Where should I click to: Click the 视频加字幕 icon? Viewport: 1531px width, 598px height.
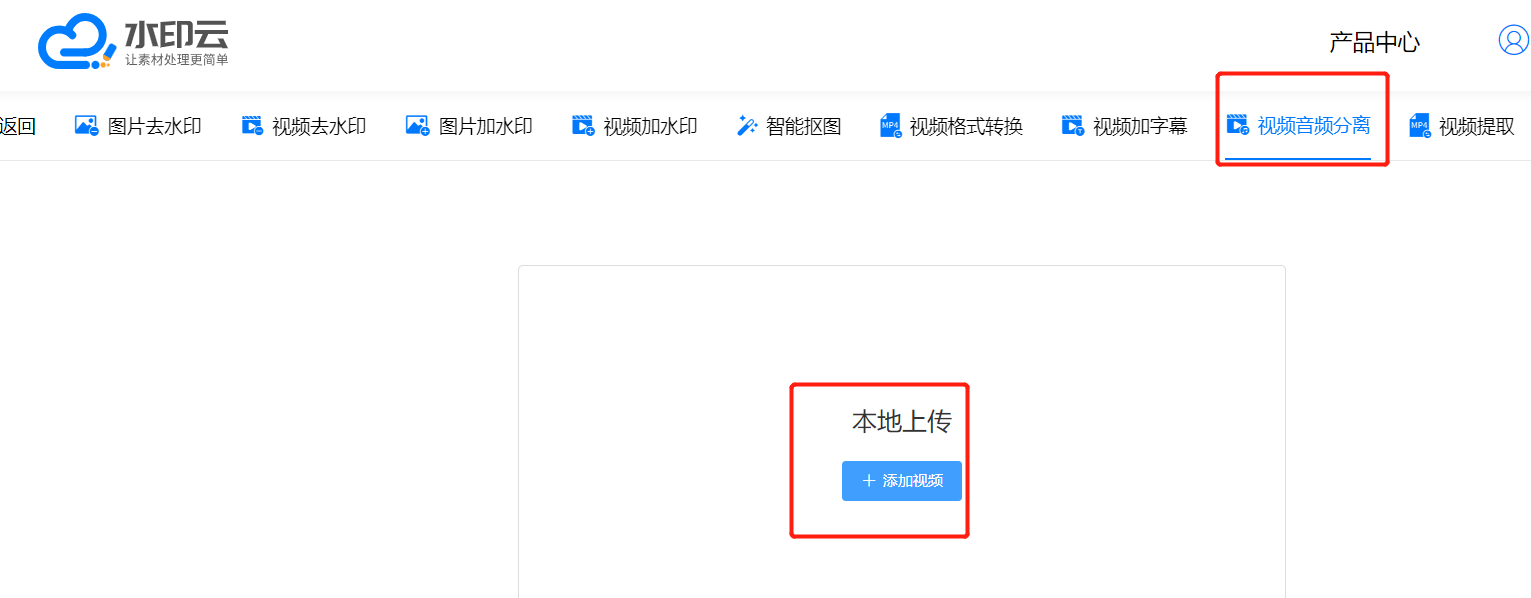pyautogui.click(x=1072, y=126)
